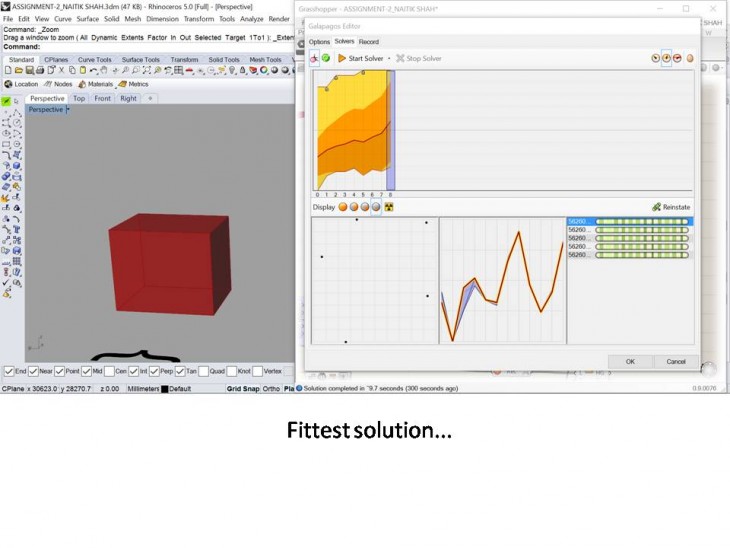Click the OK button in Galapagos Editor

tap(630, 361)
